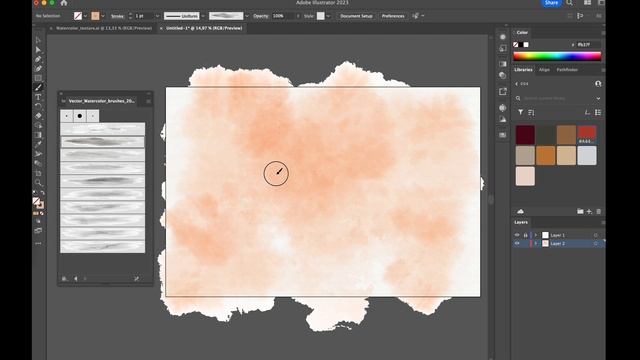Click Layer 2 target circle
Screen dimensions: 640x360
click(596, 243)
